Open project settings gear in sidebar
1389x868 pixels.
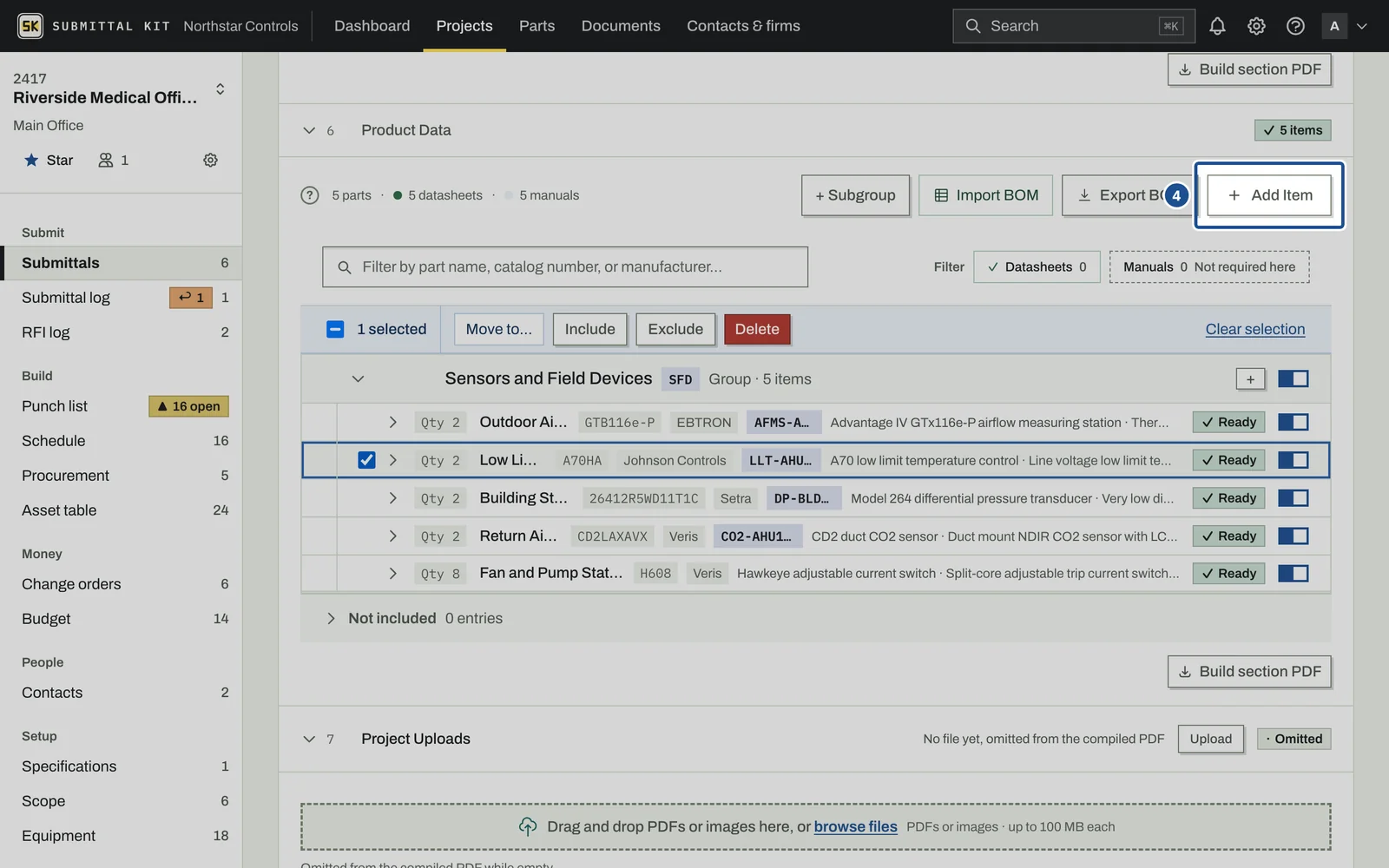click(210, 160)
